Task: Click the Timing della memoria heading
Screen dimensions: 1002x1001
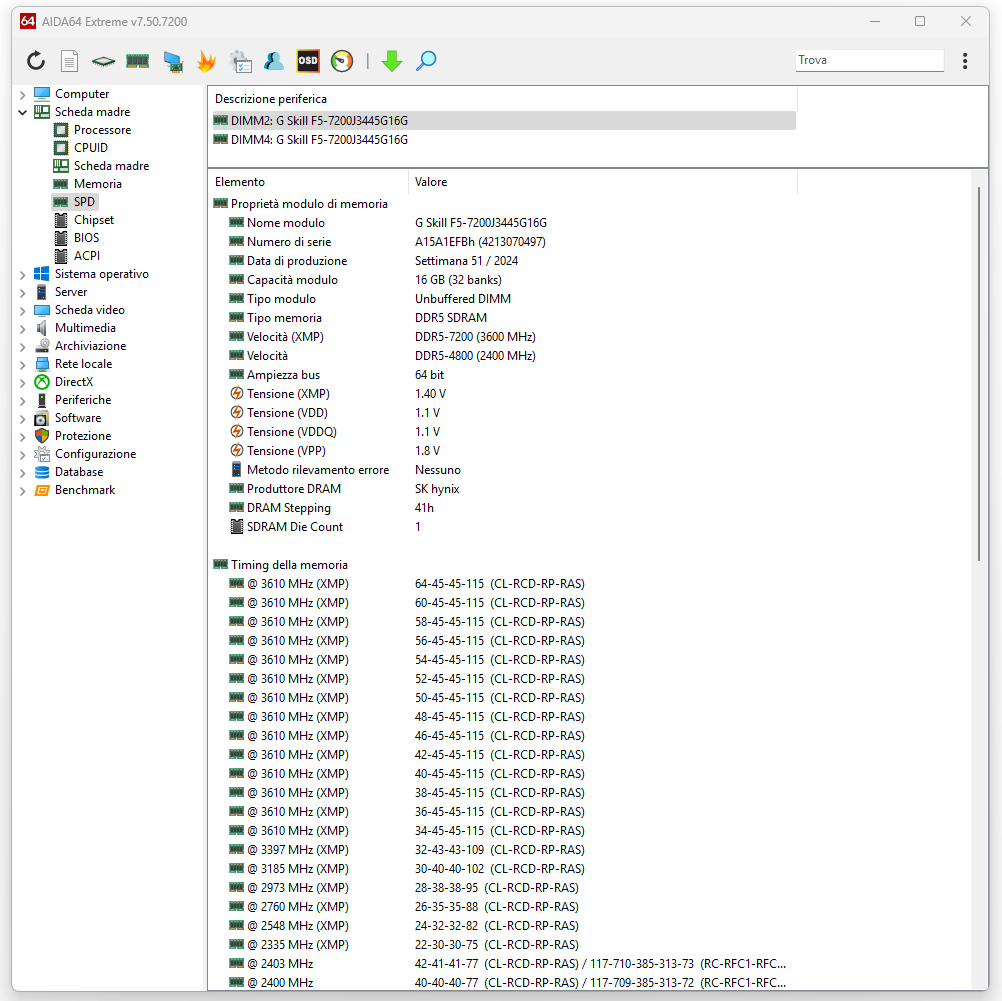Action: tap(289, 564)
